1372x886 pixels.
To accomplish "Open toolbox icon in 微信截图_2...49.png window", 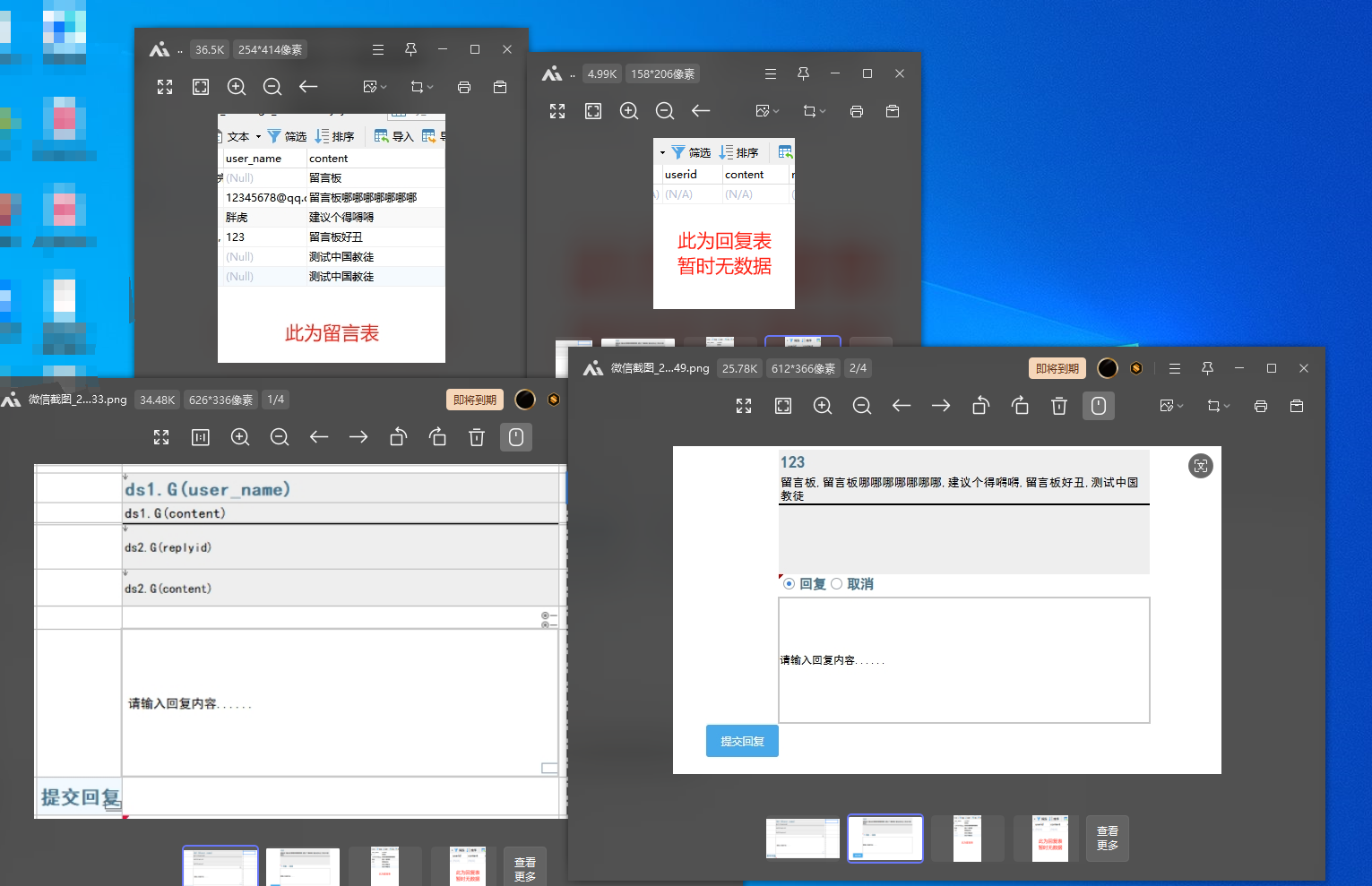I will [1297, 406].
